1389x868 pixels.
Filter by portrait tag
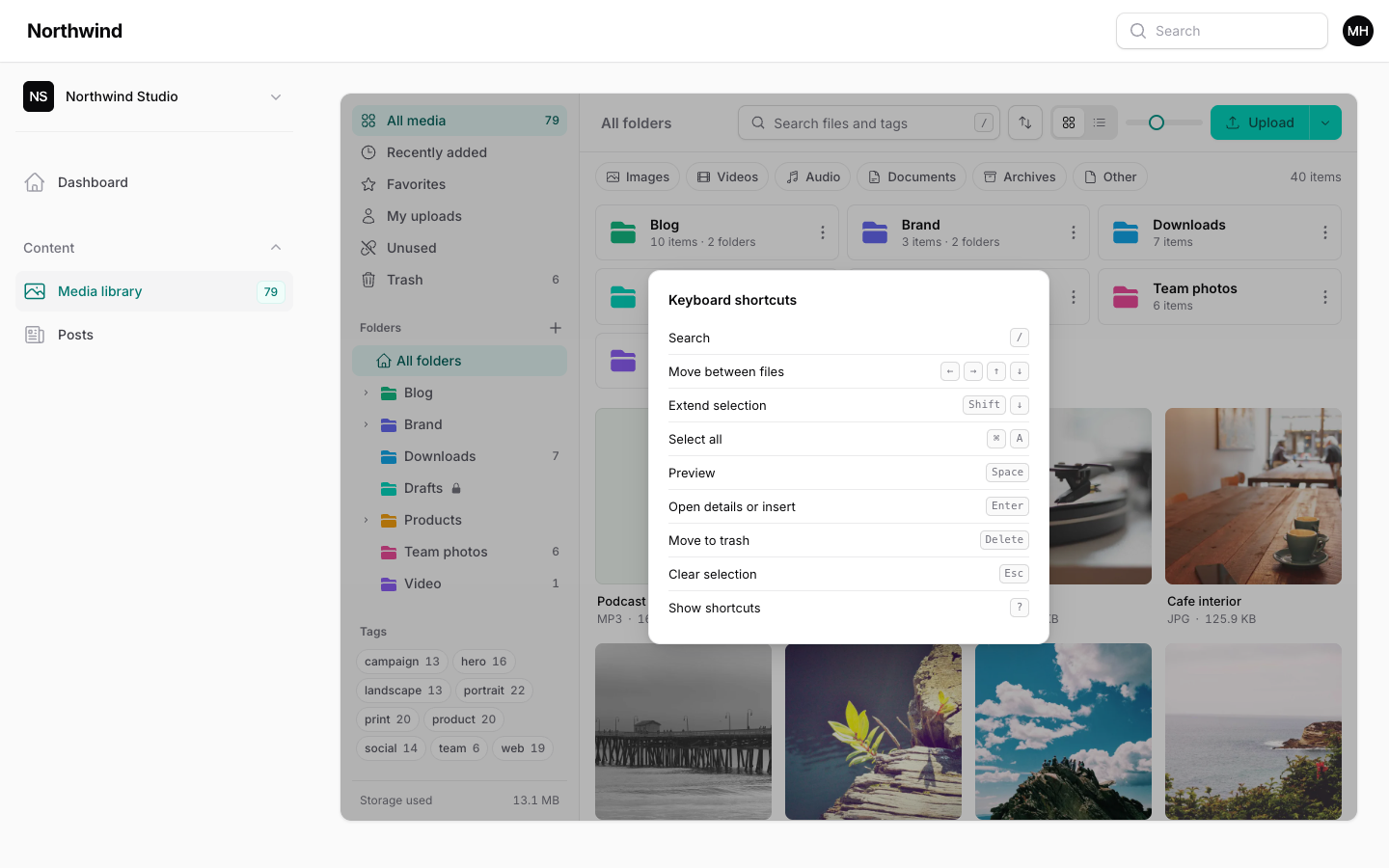point(494,691)
